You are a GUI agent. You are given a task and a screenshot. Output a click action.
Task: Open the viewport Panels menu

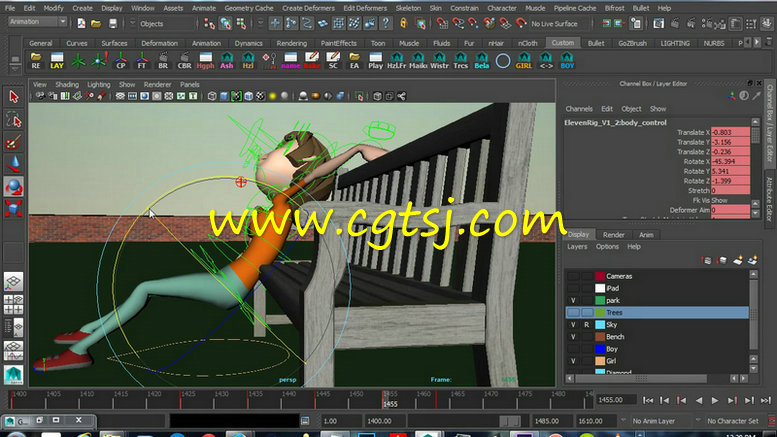[x=190, y=85]
